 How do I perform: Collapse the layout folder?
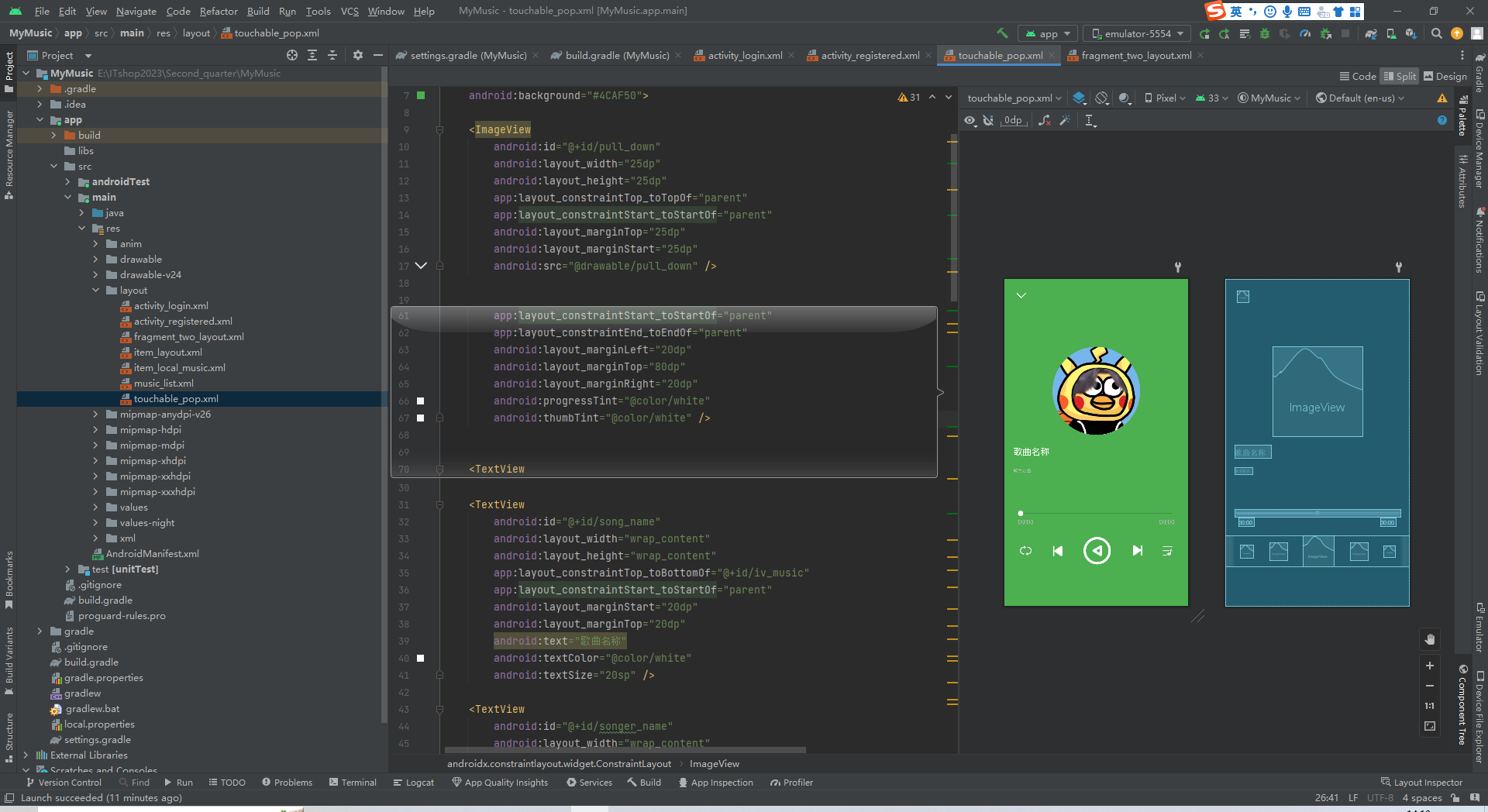96,290
